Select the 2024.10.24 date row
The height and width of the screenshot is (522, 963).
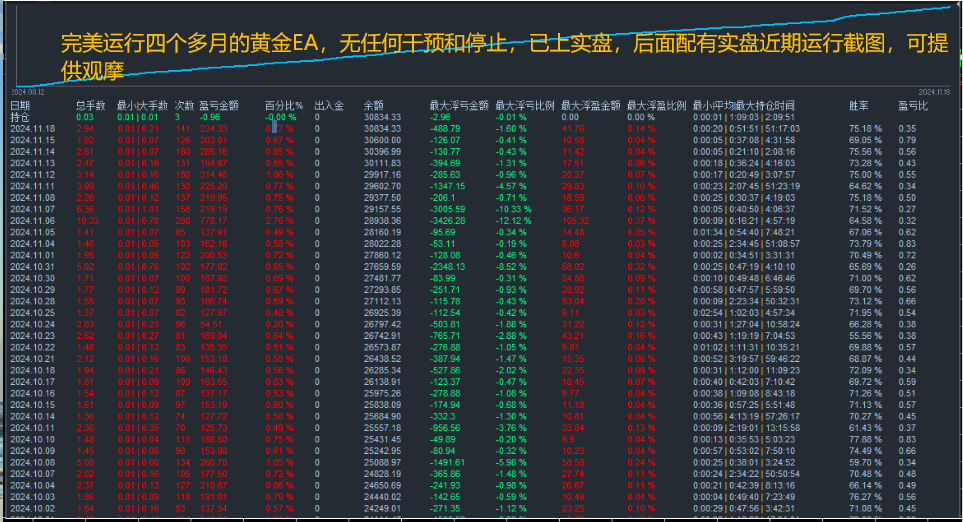[x=33, y=324]
